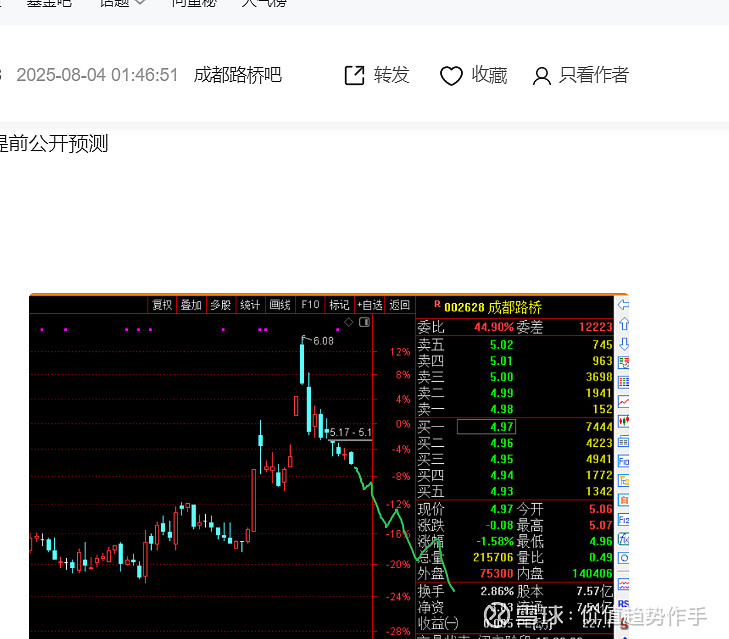Click the 买三 price 4.95
This screenshot has height=639, width=729.
(x=502, y=459)
